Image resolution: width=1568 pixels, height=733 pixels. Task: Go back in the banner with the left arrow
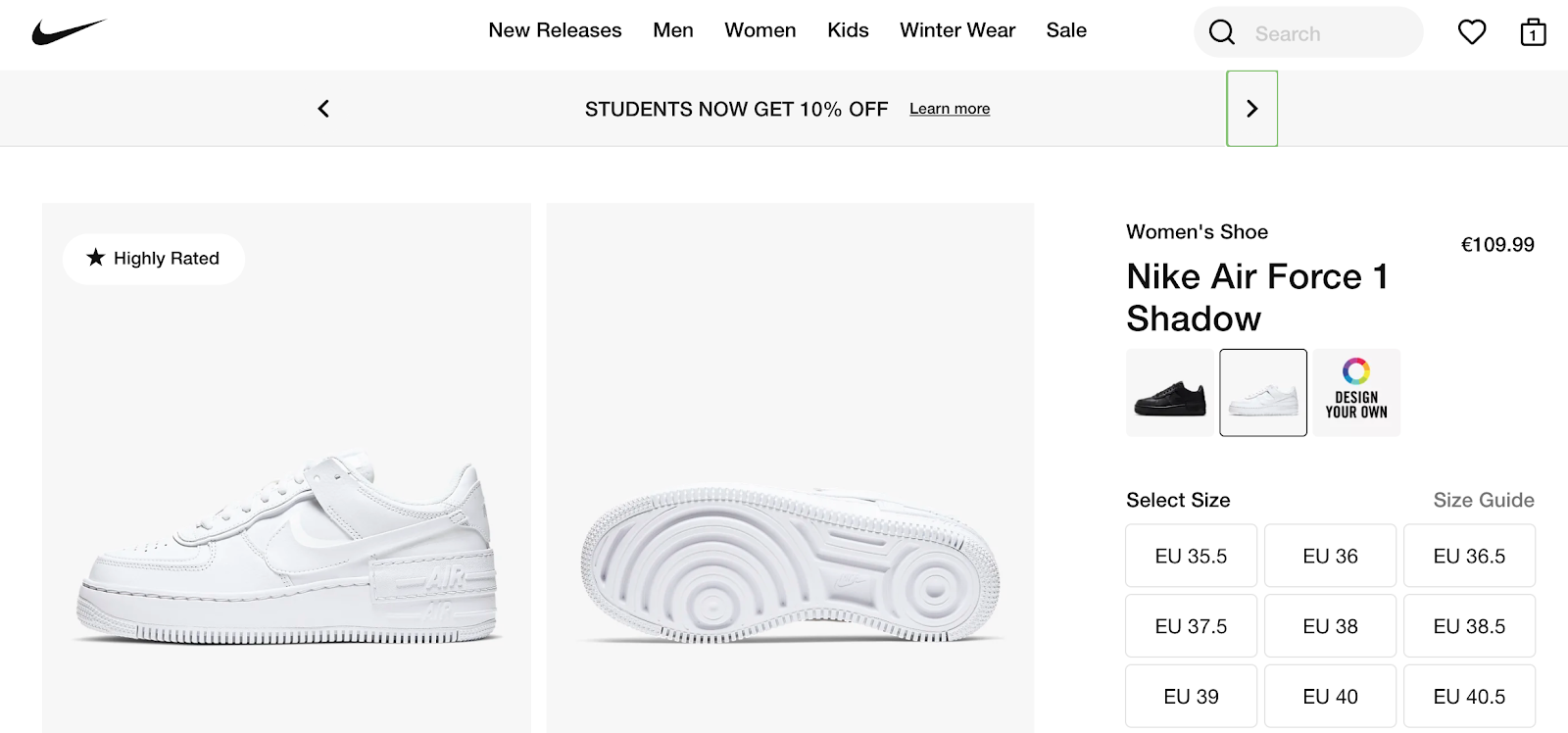click(x=322, y=109)
